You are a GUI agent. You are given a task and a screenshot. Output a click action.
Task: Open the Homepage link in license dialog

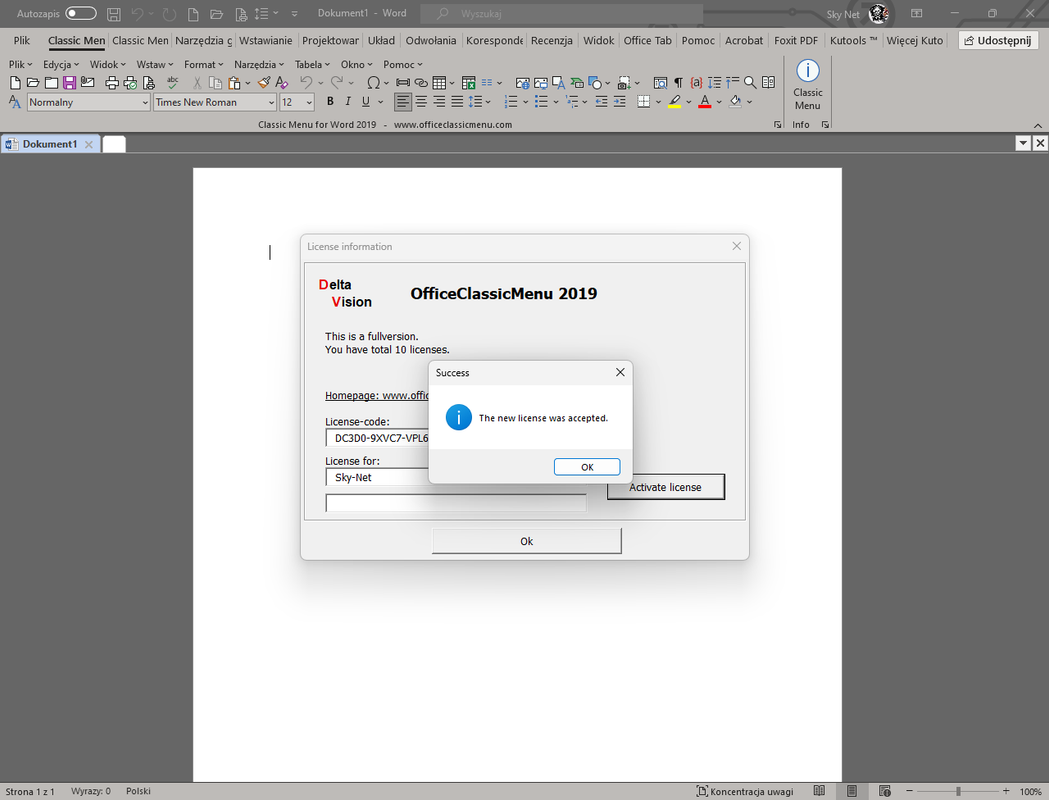tap(377, 395)
